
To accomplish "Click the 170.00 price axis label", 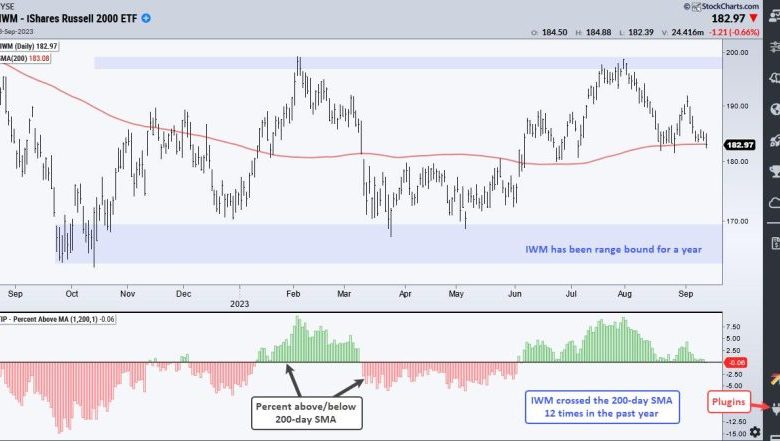I will (737, 221).
